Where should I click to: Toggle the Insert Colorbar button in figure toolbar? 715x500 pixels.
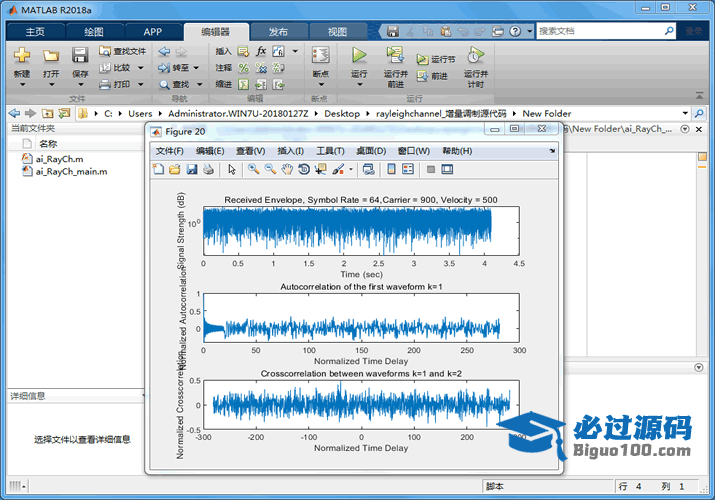pyautogui.click(x=393, y=169)
